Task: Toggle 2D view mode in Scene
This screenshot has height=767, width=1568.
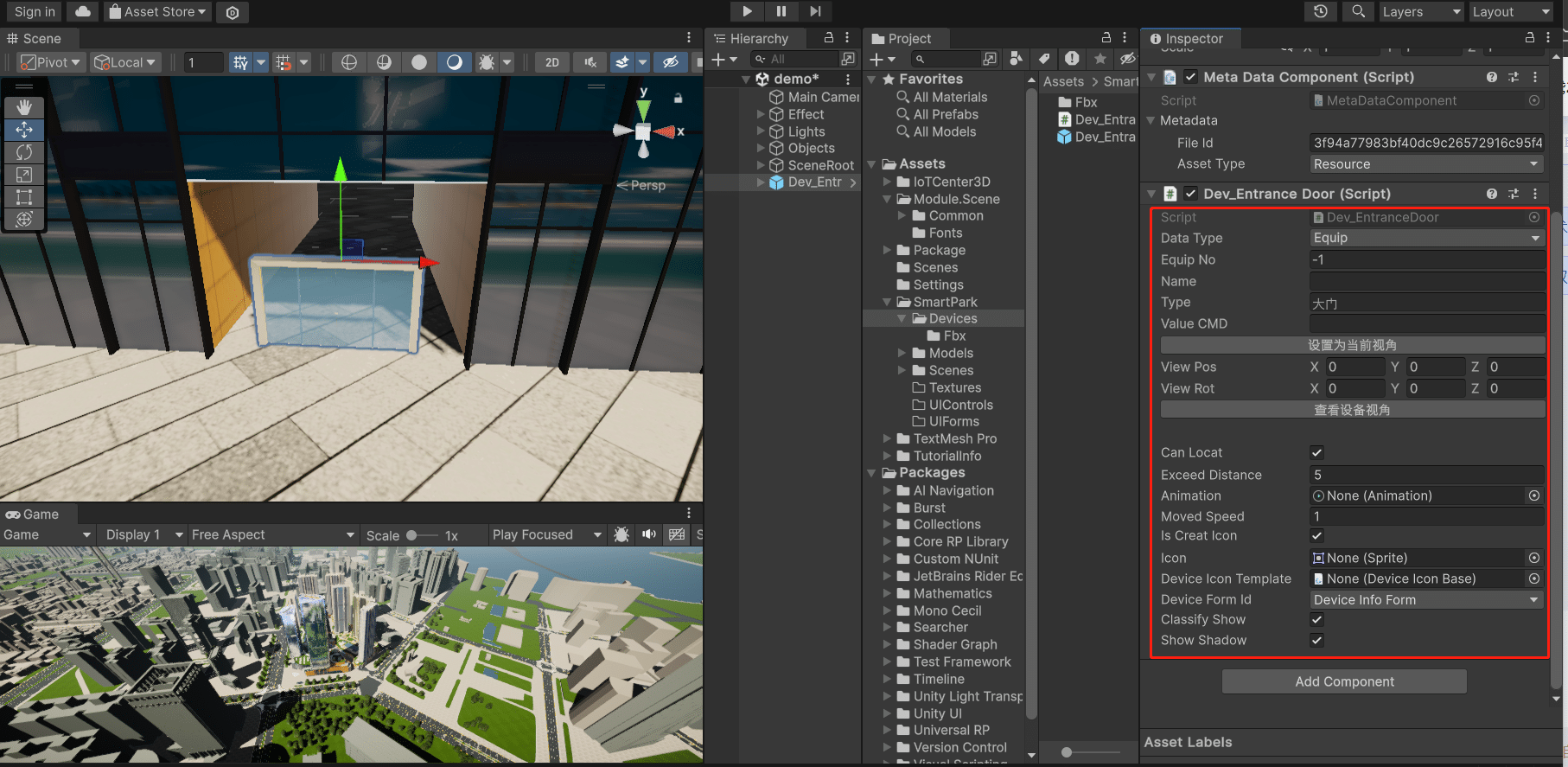Action: tap(552, 62)
